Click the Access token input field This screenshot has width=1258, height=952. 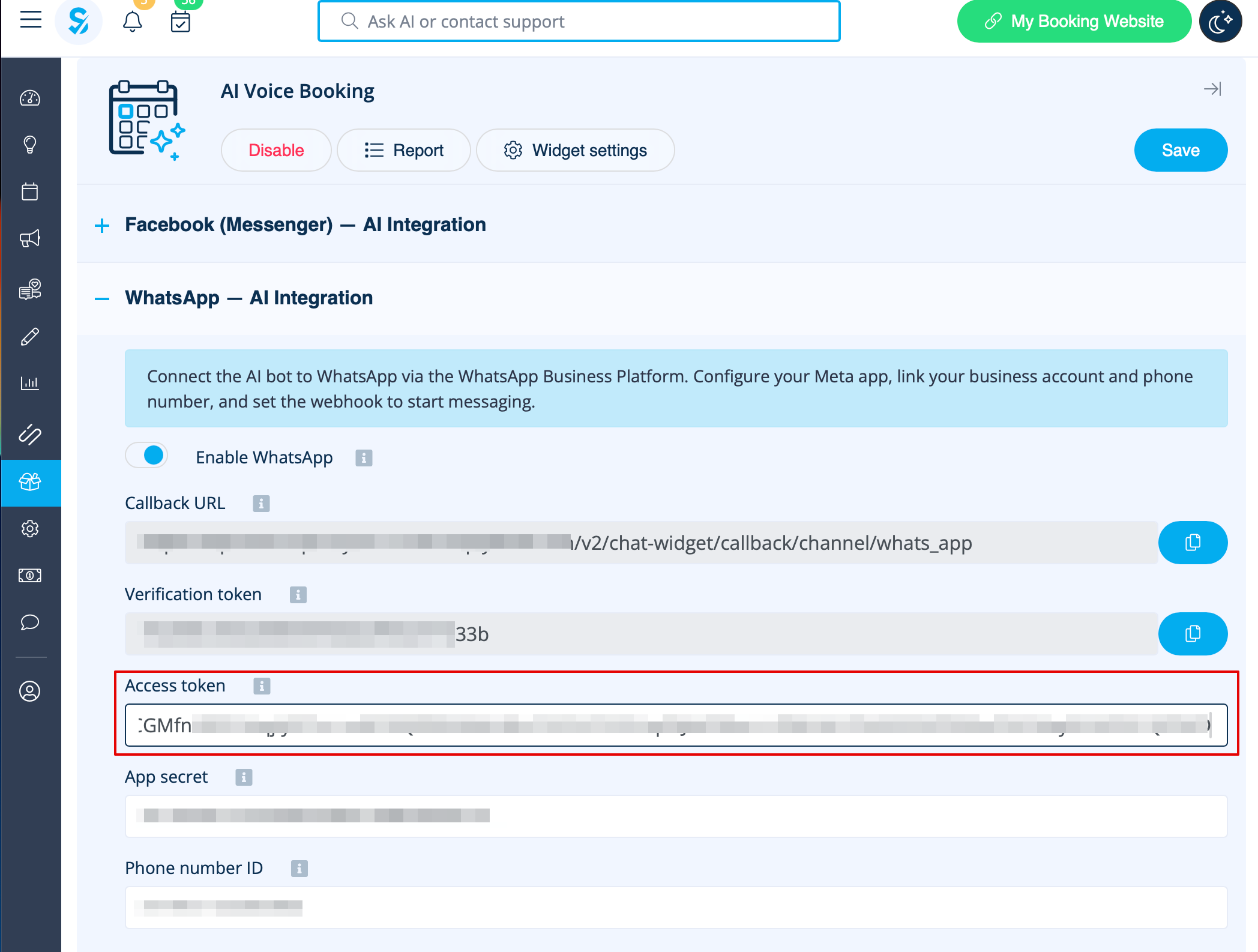tap(675, 725)
